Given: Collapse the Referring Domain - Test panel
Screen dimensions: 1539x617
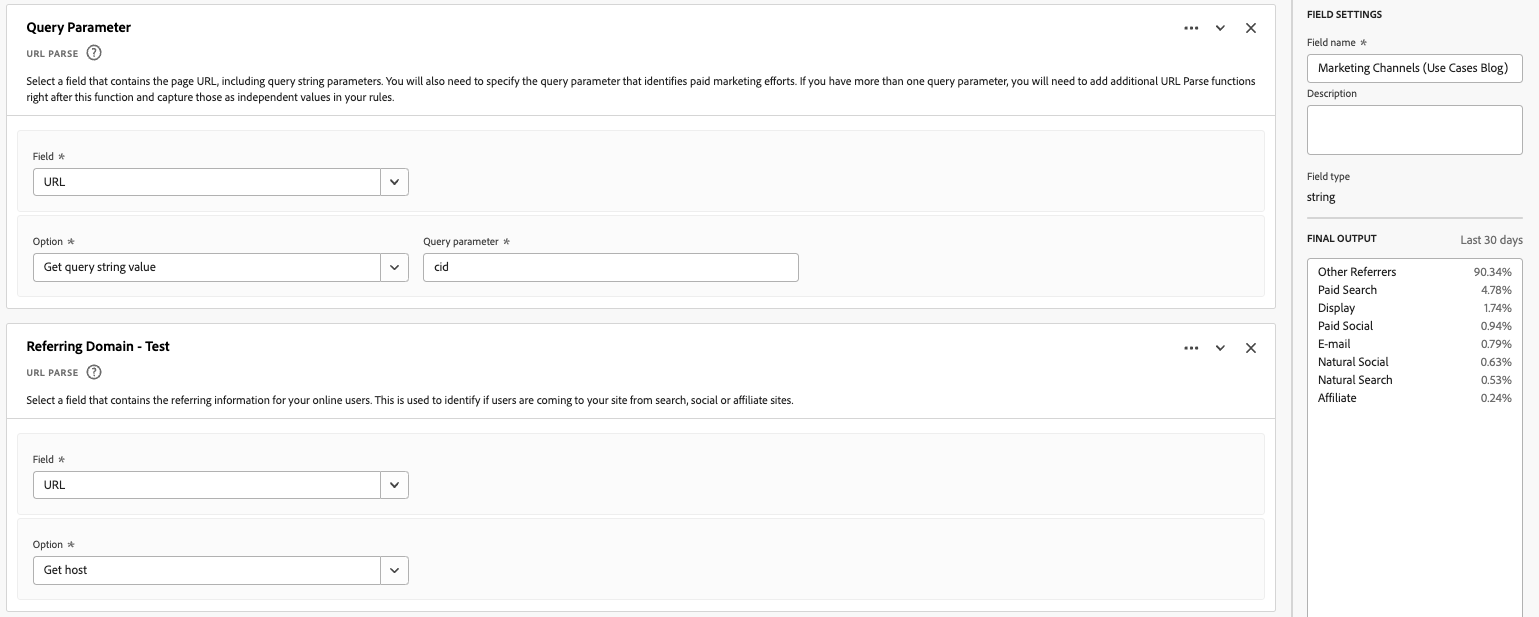Looking at the screenshot, I should (x=1220, y=348).
